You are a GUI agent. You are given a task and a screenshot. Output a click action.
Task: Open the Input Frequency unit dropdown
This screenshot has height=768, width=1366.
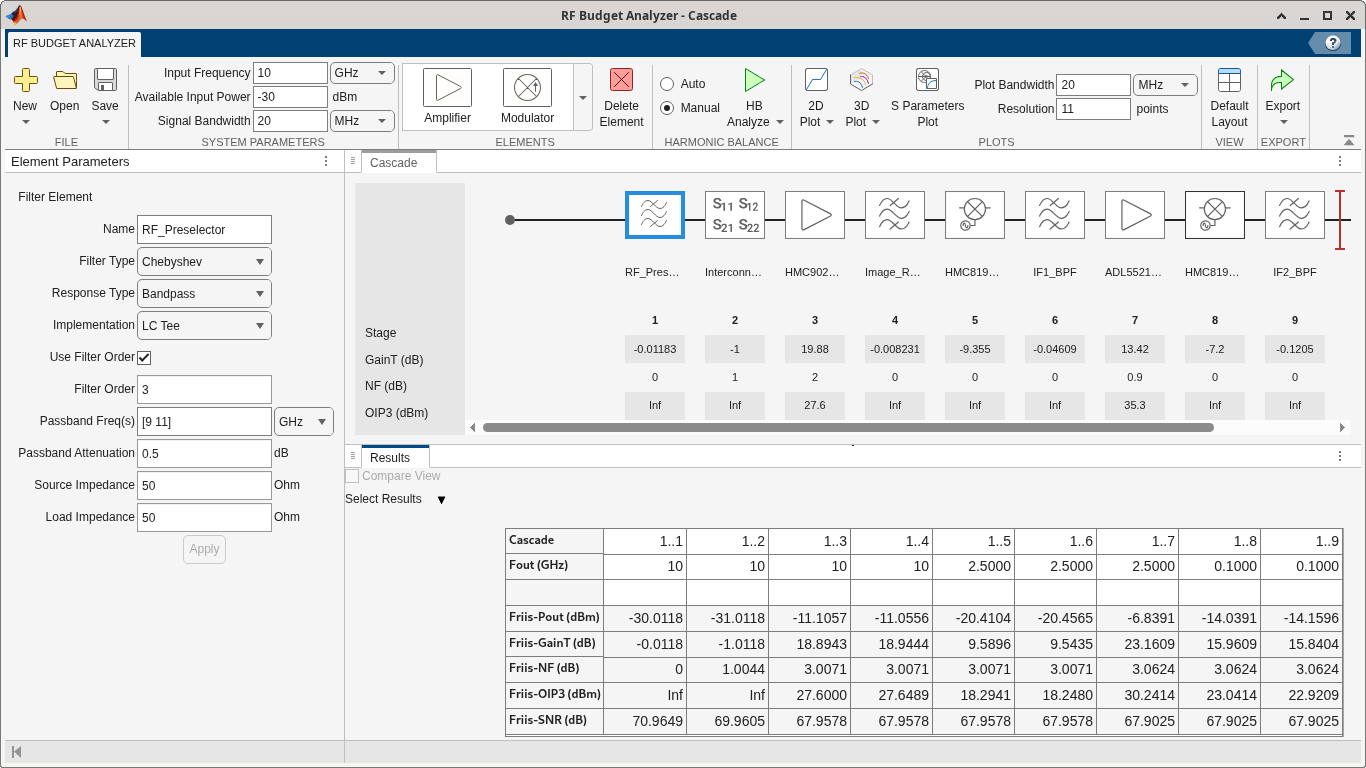[362, 73]
